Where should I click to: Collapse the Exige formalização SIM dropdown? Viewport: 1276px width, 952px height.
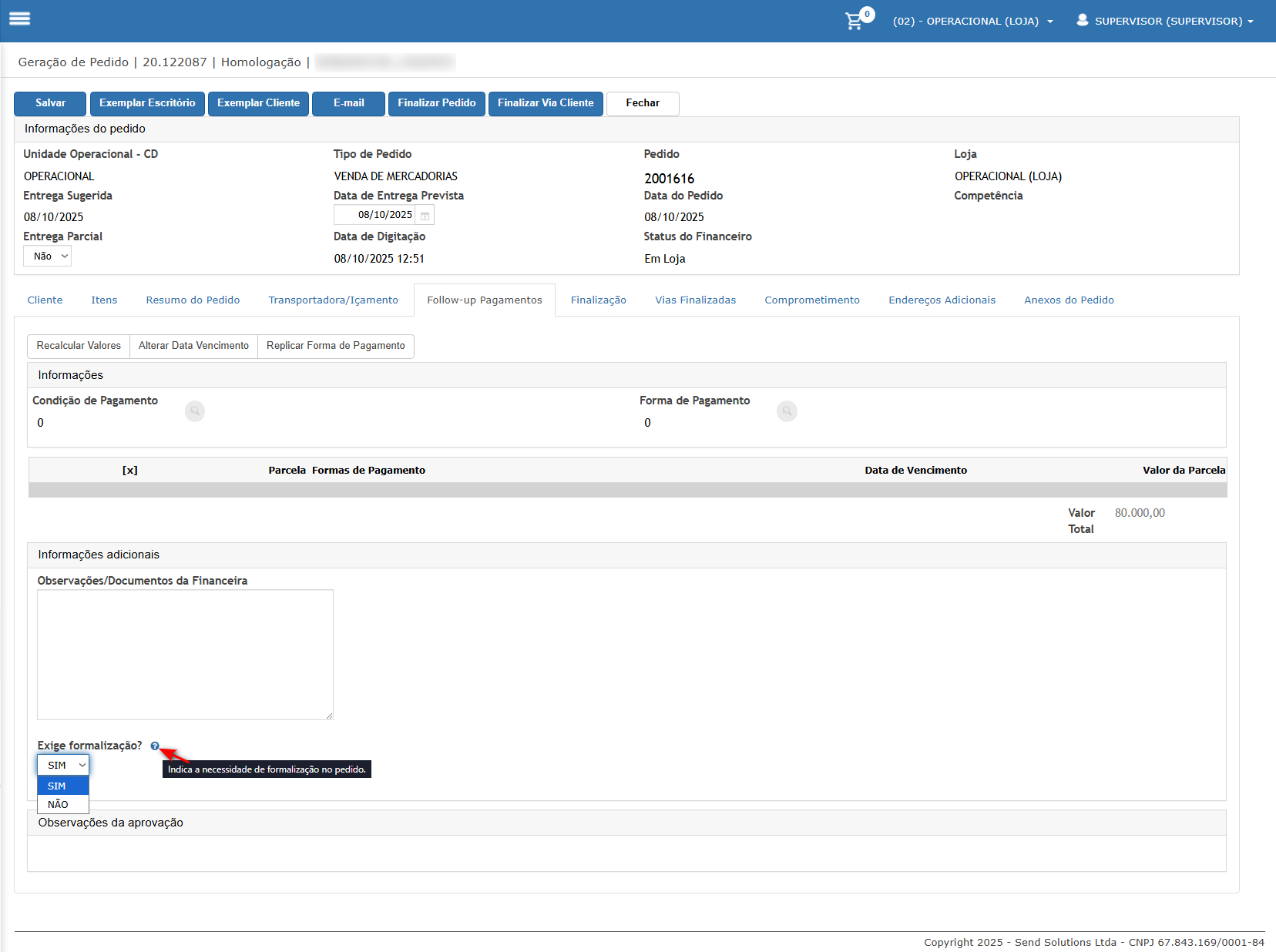(x=63, y=765)
